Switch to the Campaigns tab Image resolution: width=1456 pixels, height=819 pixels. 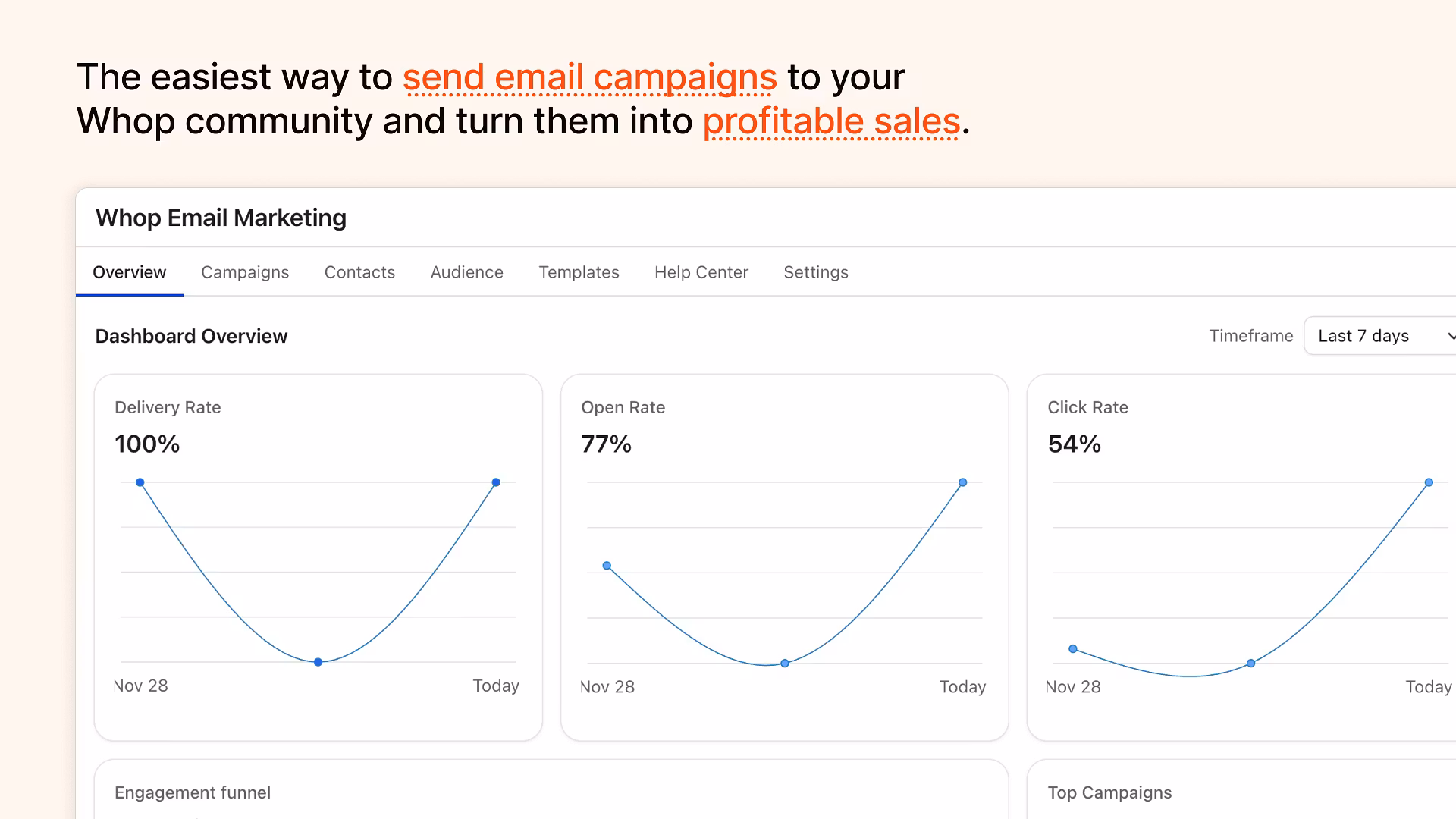click(x=245, y=272)
